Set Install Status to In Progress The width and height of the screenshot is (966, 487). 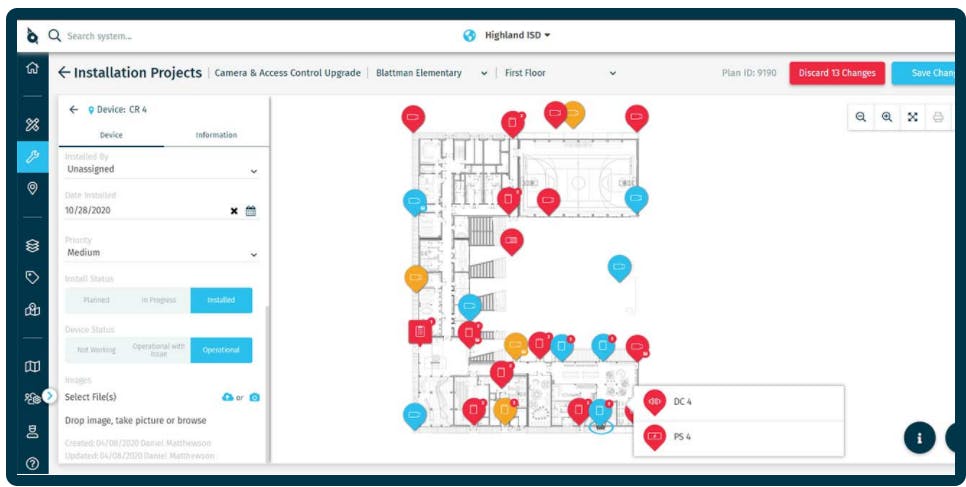159,300
